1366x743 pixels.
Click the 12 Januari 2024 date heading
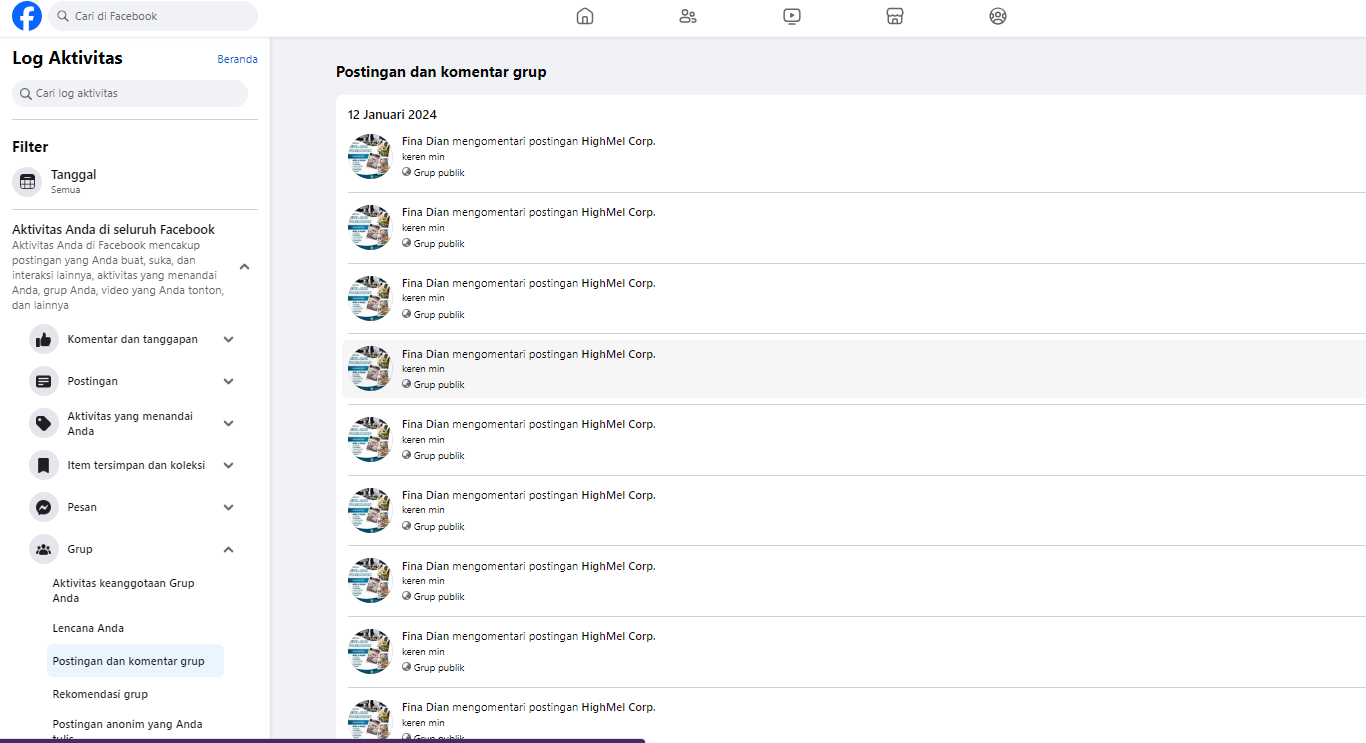(x=392, y=115)
